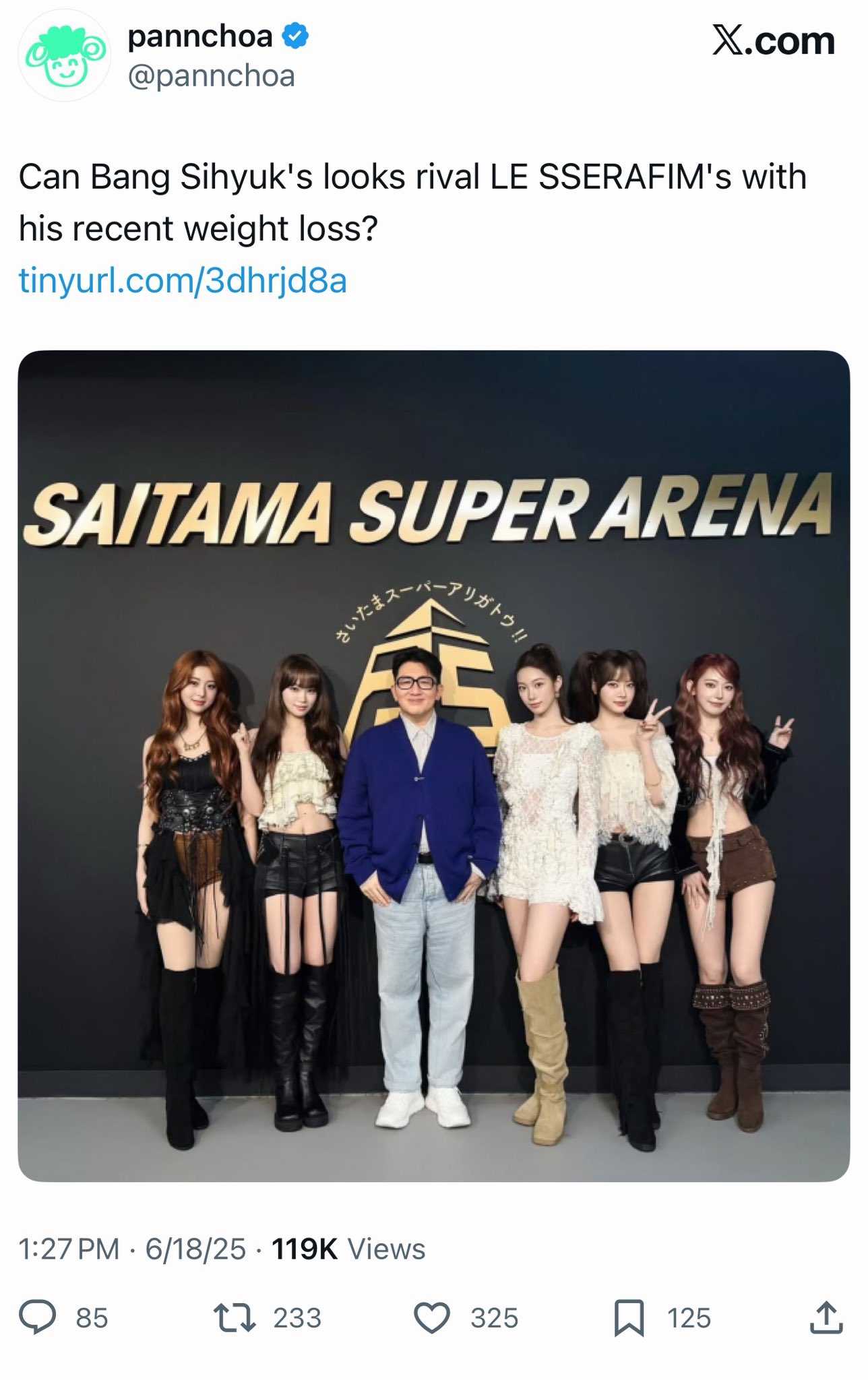
Task: Click the 125 bookmarks count
Action: 689,1319
